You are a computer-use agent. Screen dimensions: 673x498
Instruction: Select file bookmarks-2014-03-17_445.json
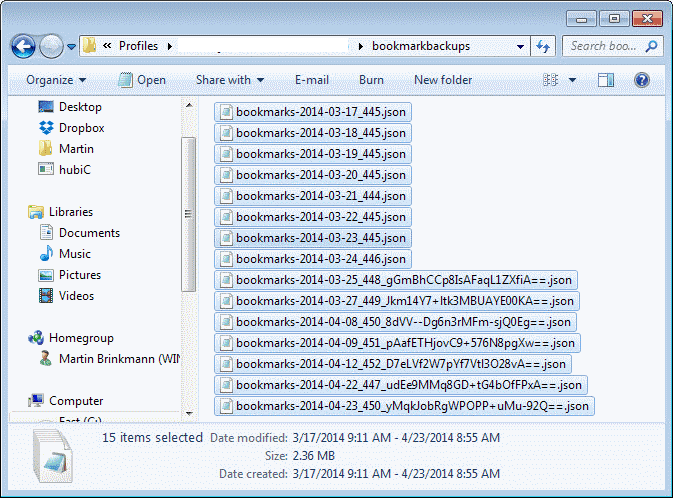pyautogui.click(x=313, y=112)
